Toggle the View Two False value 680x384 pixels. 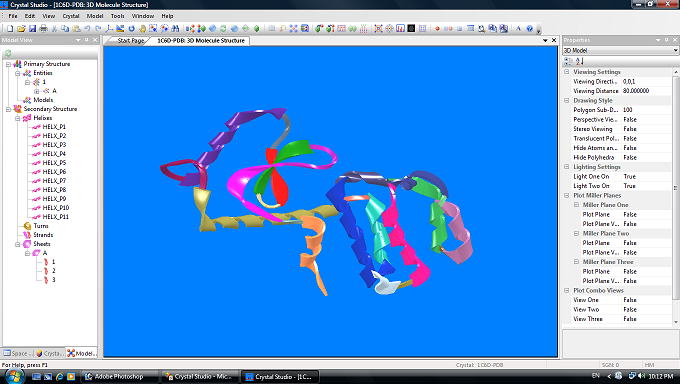tap(630, 309)
